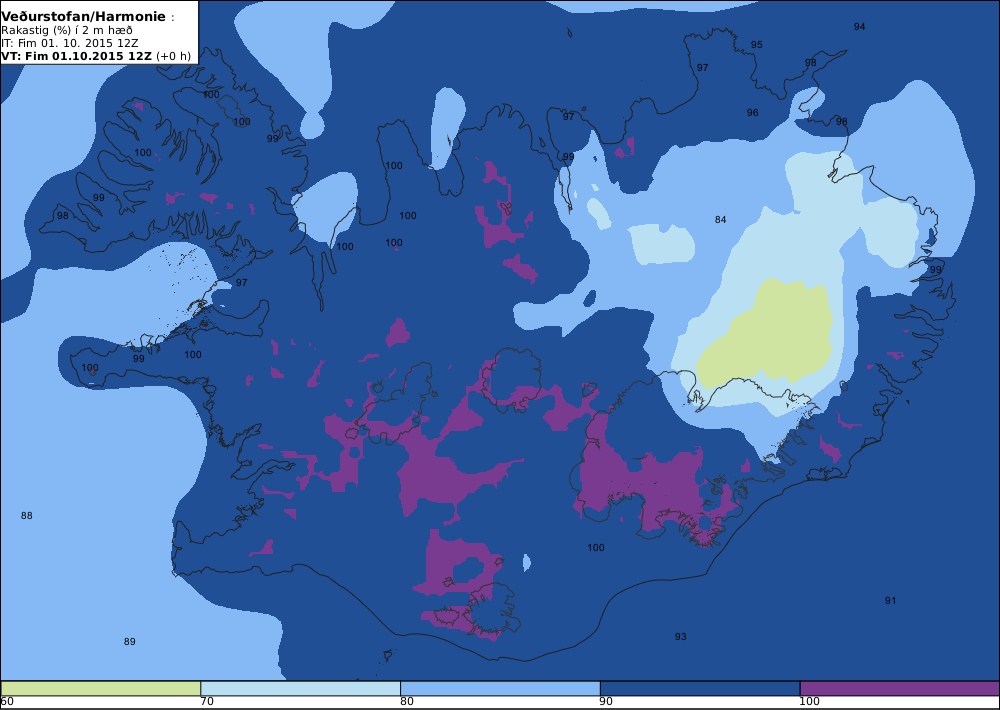Click the humidity value '93' on the map
This screenshot has width=1000, height=710.
[680, 637]
